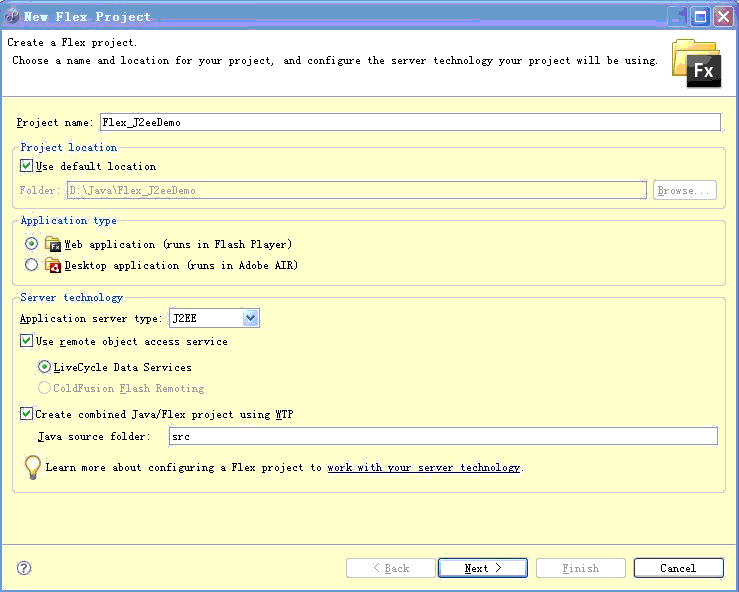Toggle Use remote object access service
The width and height of the screenshot is (739, 592).
click(x=26, y=341)
